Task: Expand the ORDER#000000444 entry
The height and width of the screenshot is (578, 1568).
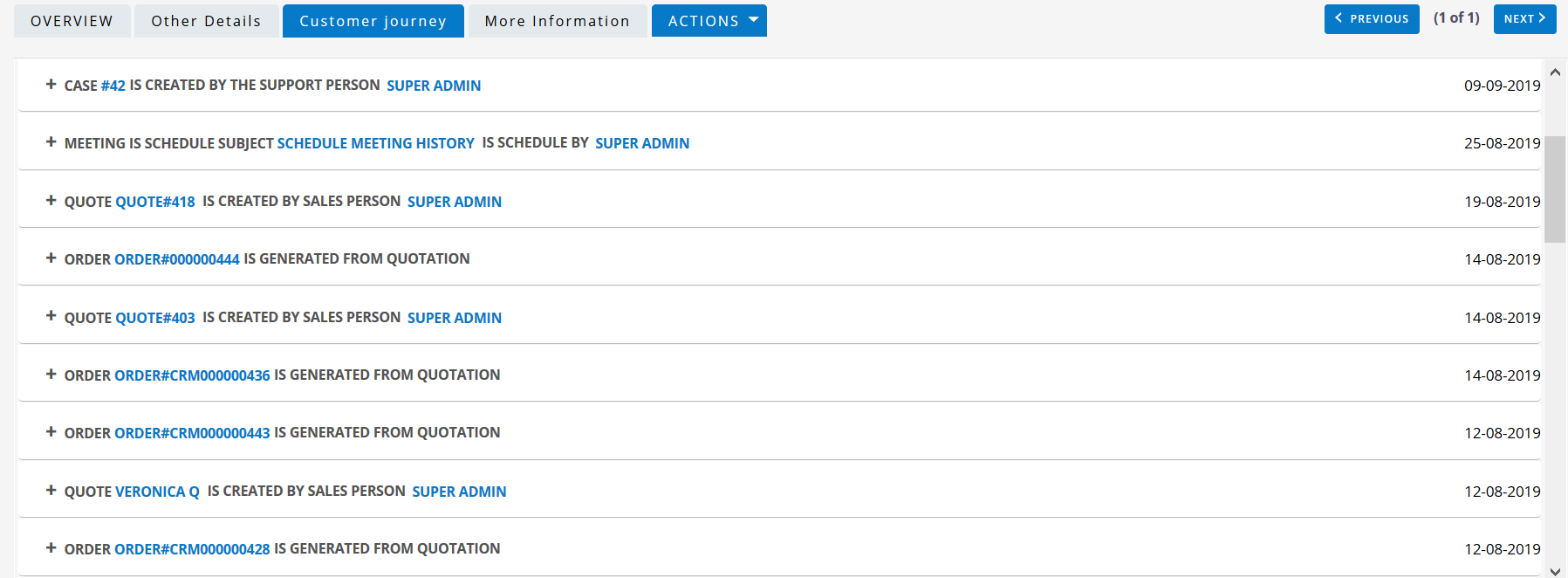Action: (x=51, y=258)
